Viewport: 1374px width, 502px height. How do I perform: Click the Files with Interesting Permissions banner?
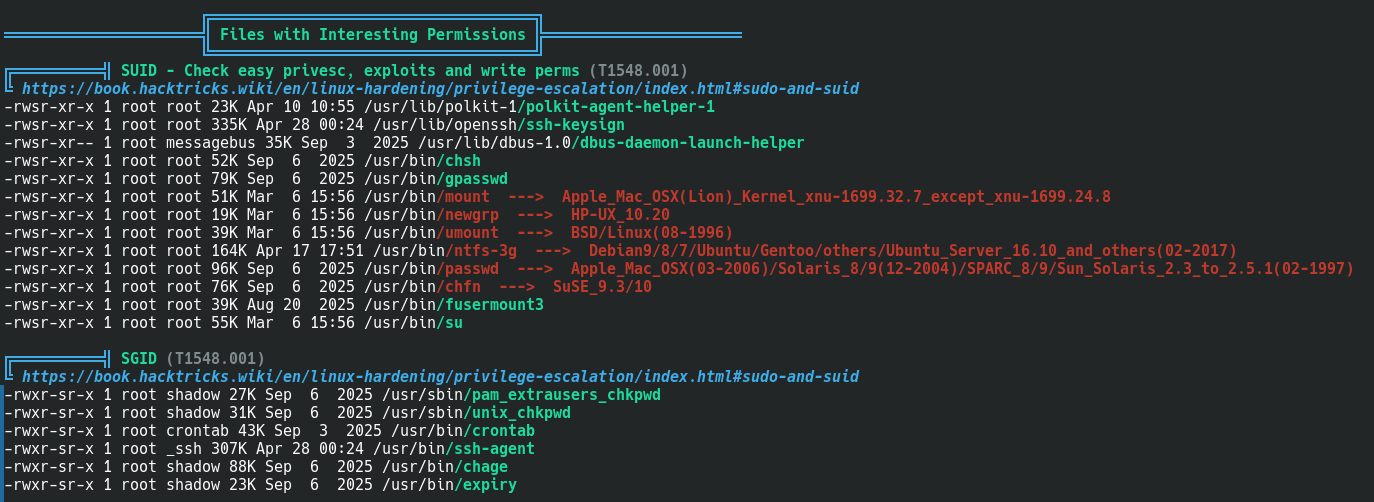coord(373,35)
